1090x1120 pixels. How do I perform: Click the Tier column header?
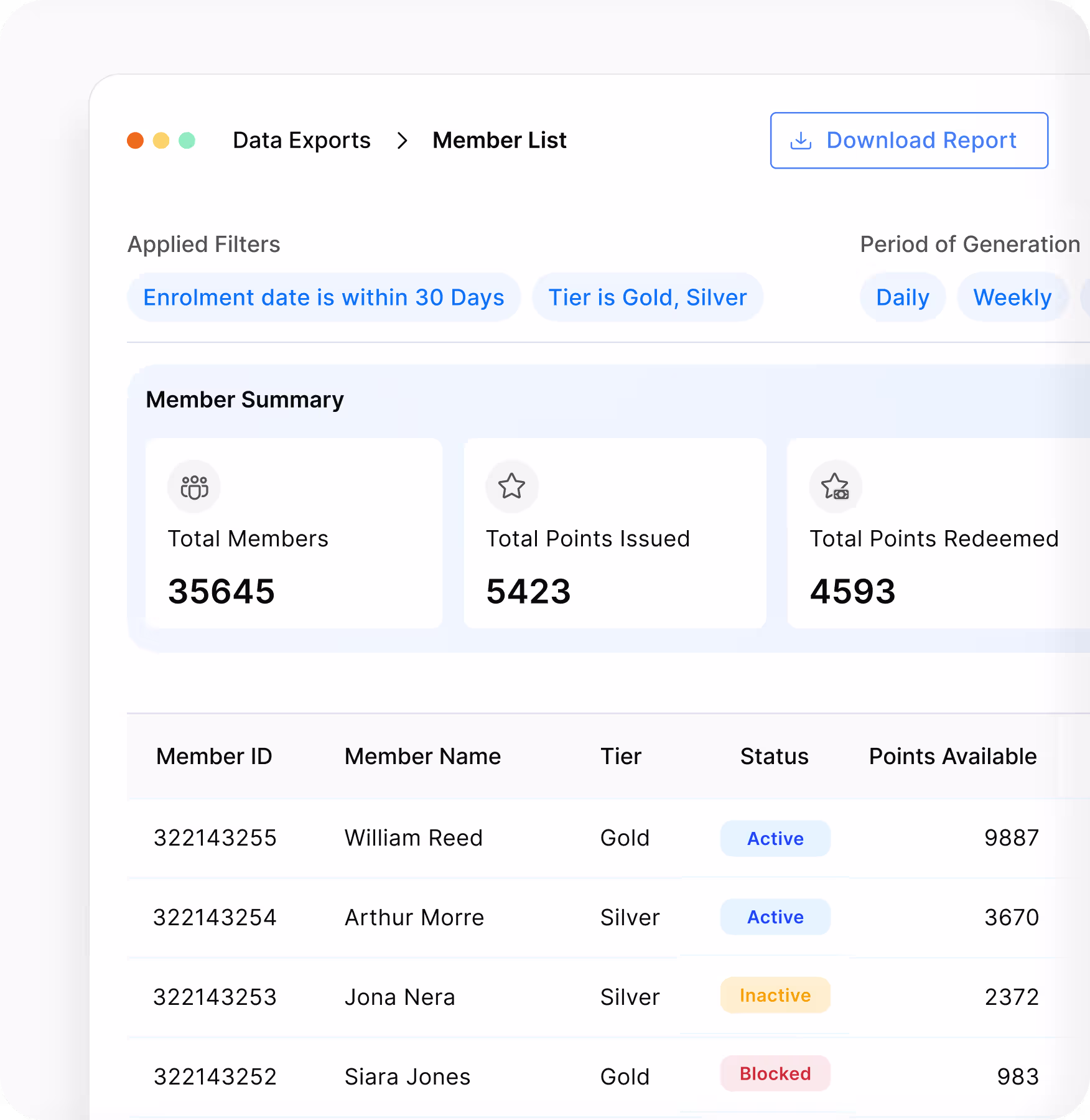pos(620,757)
